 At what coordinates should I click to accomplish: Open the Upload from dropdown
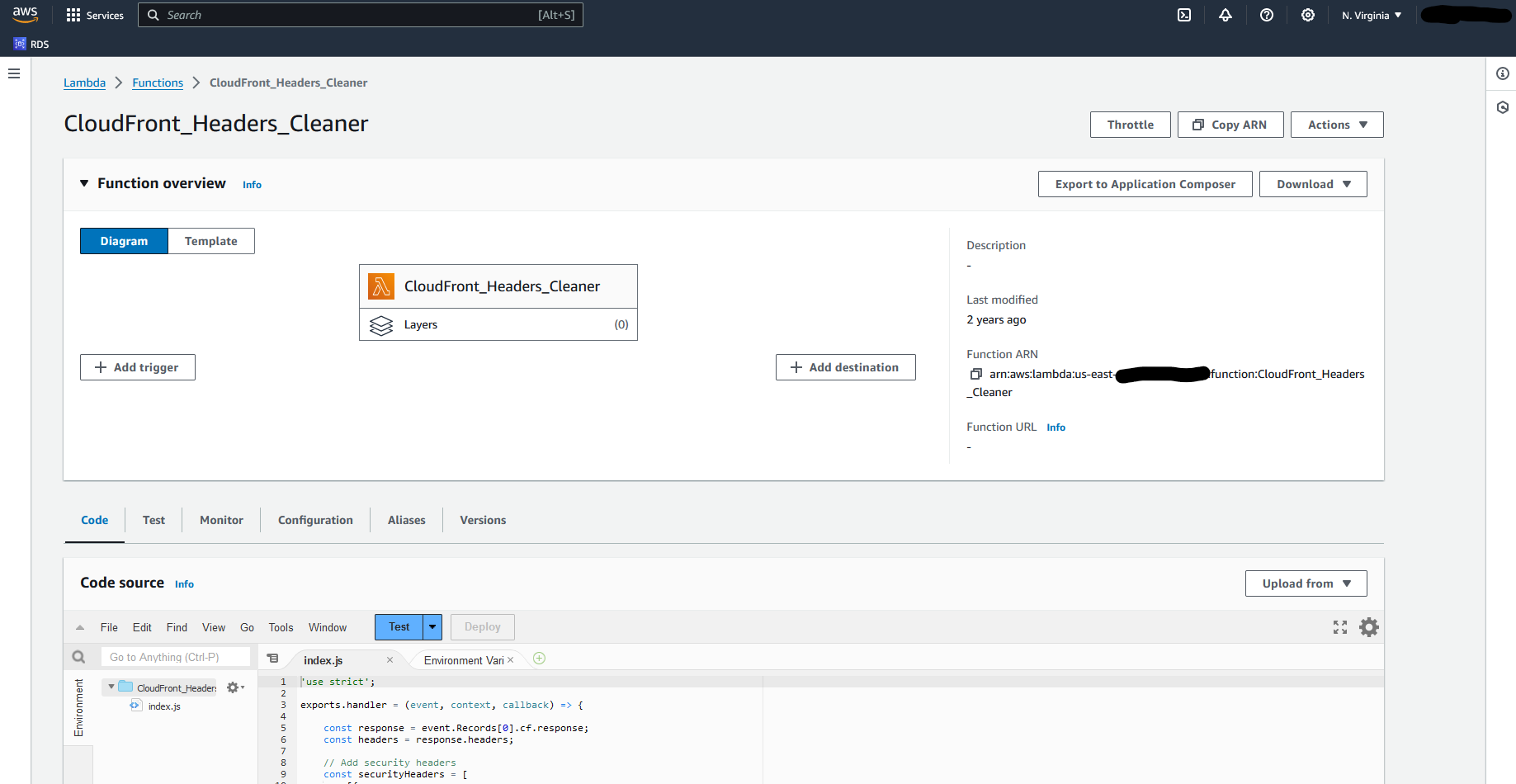tap(1306, 583)
